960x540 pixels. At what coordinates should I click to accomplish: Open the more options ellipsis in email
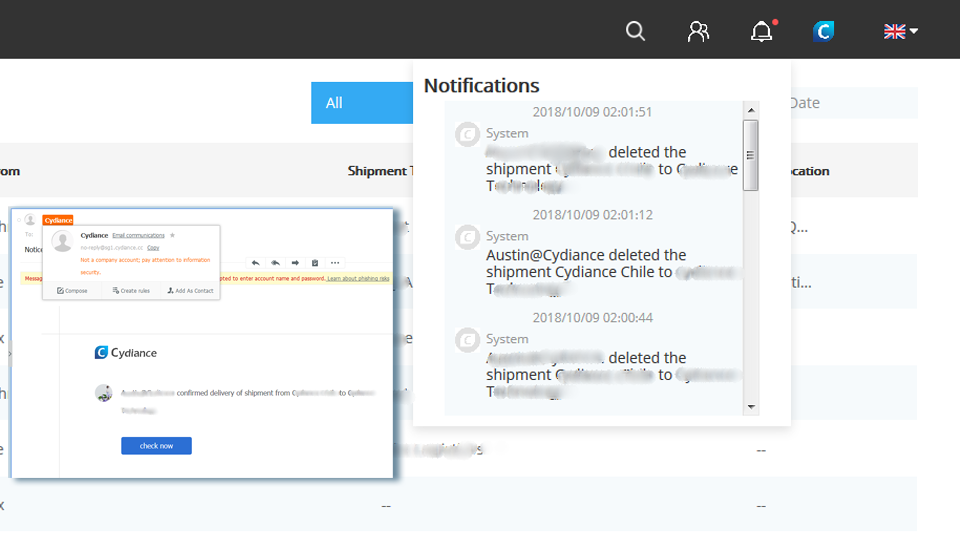(x=335, y=263)
